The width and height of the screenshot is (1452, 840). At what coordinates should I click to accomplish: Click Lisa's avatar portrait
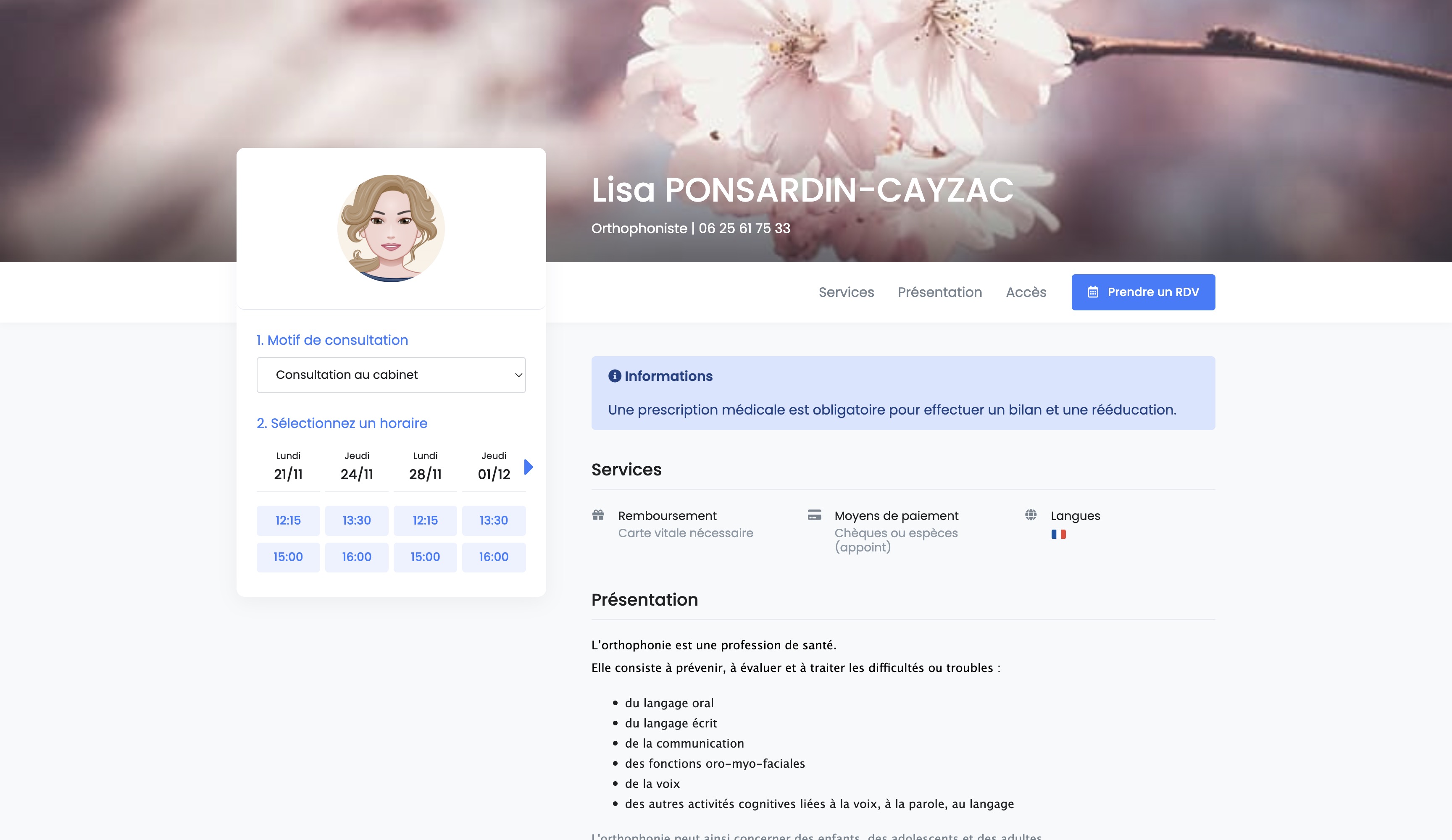(391, 228)
